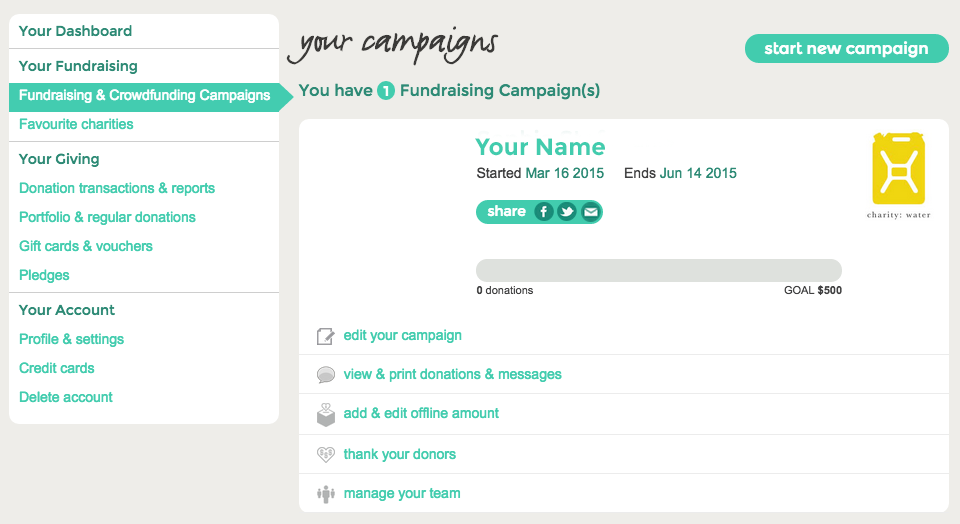Click the offline donation box icon
Screen dimensions: 960x524
(x=326, y=414)
